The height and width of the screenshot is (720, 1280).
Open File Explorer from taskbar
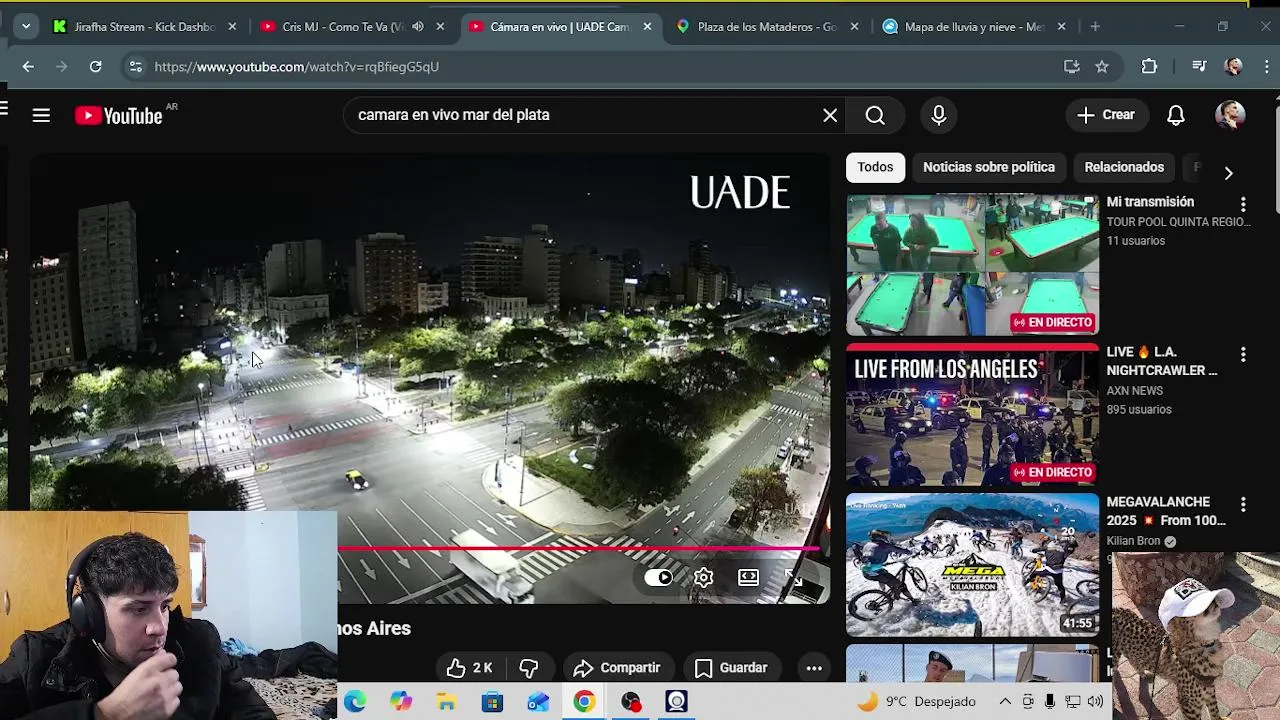[x=447, y=702]
